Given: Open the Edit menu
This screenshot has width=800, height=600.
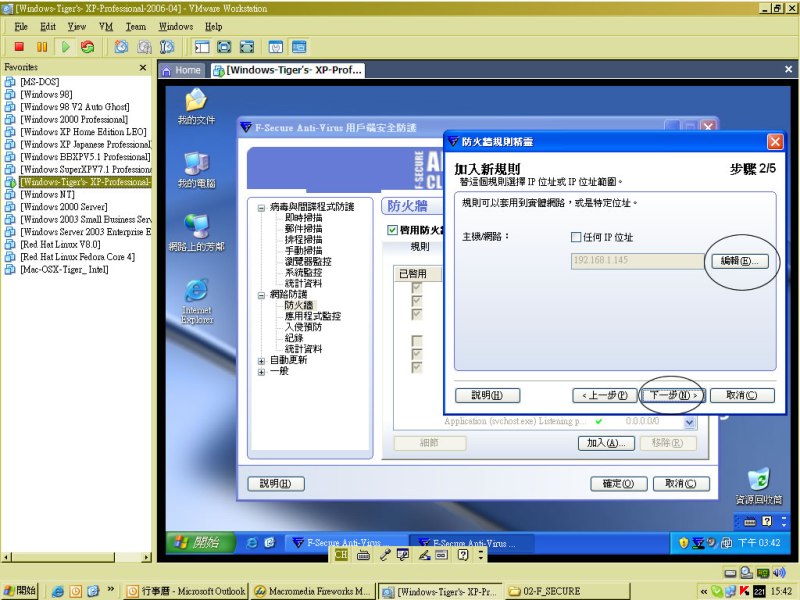Looking at the screenshot, I should tap(48, 27).
